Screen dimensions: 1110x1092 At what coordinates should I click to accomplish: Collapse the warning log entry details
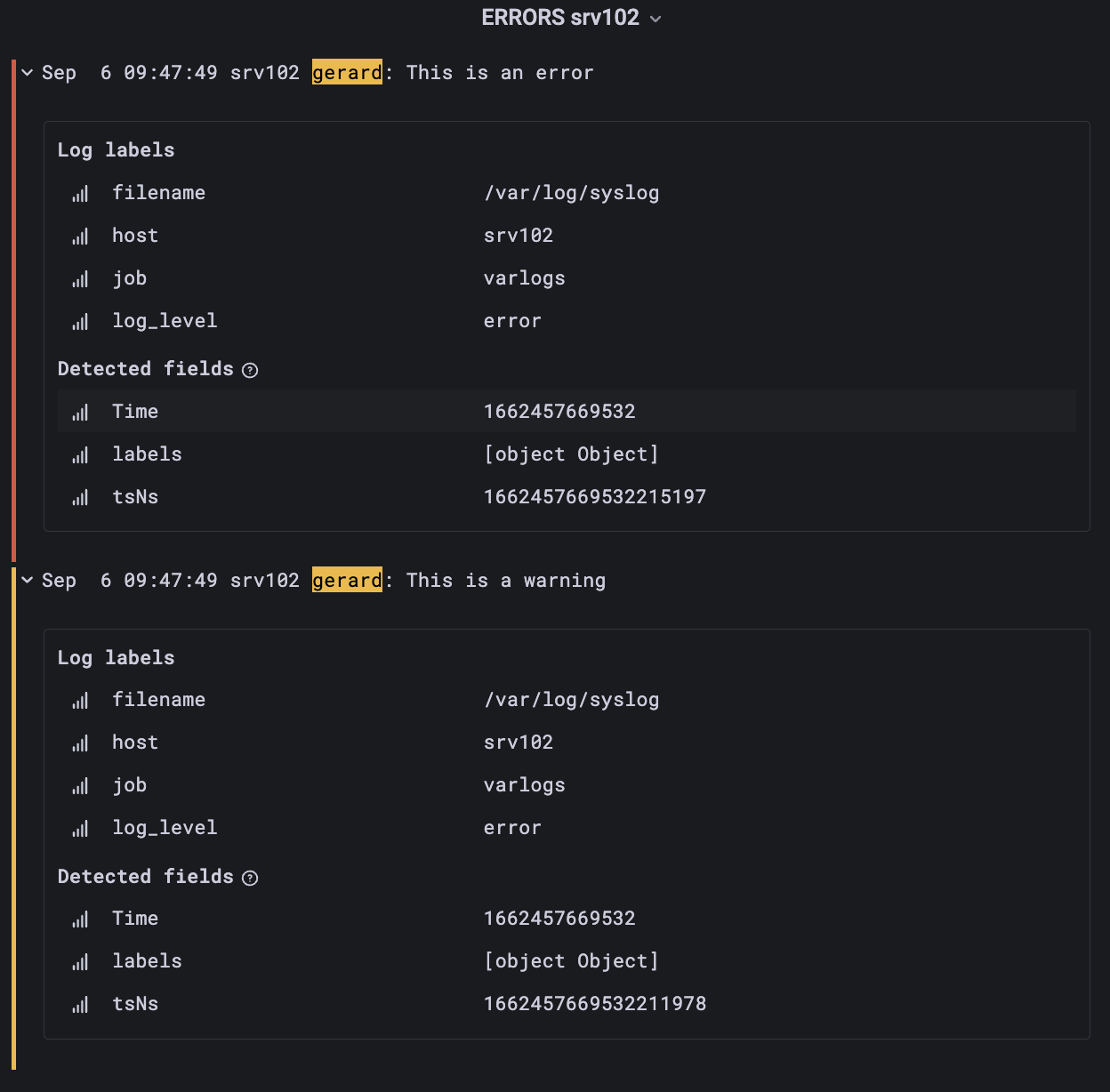coord(26,580)
